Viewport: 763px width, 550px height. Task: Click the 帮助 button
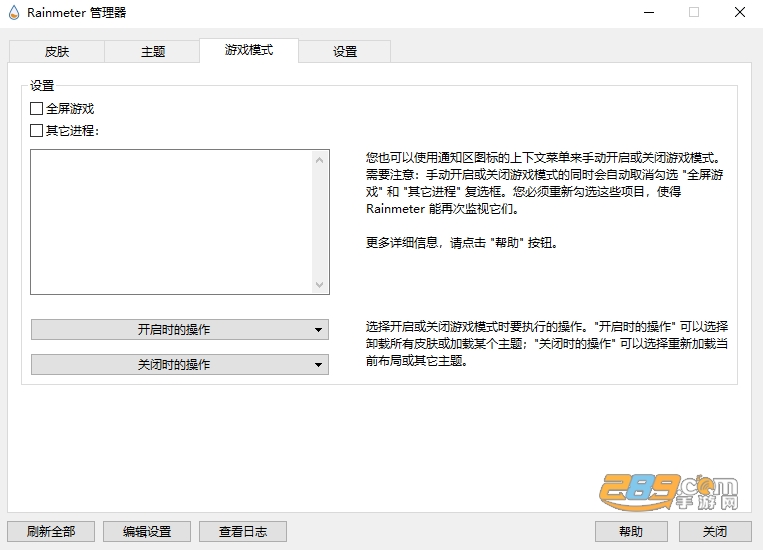coord(631,532)
